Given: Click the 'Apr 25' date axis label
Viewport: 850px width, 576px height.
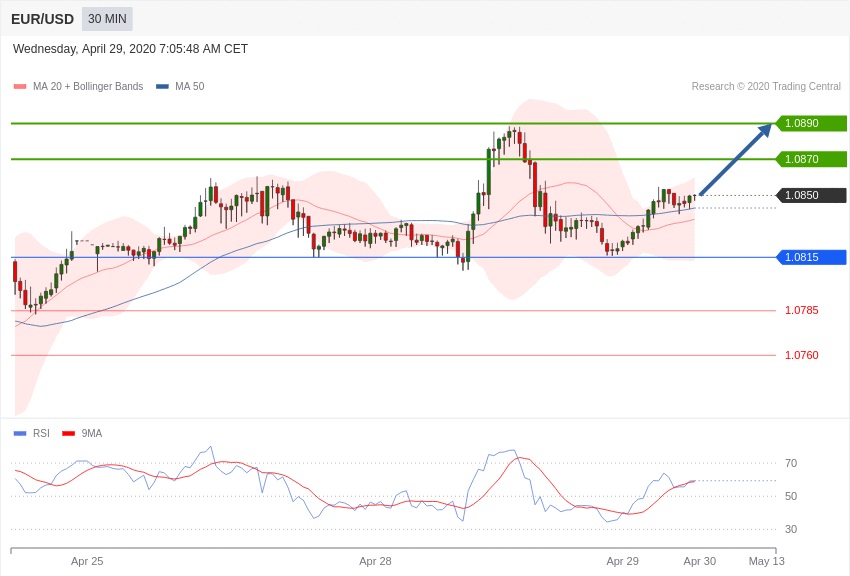Looking at the screenshot, I should coord(87,561).
